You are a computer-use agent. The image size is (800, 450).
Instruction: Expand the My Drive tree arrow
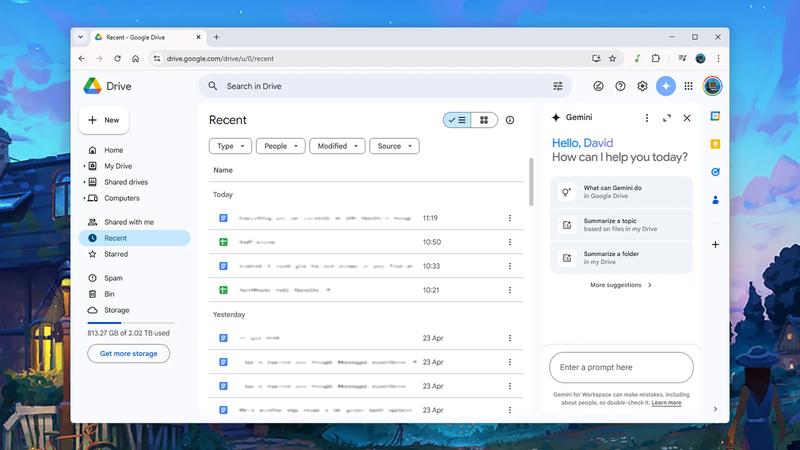click(x=84, y=166)
